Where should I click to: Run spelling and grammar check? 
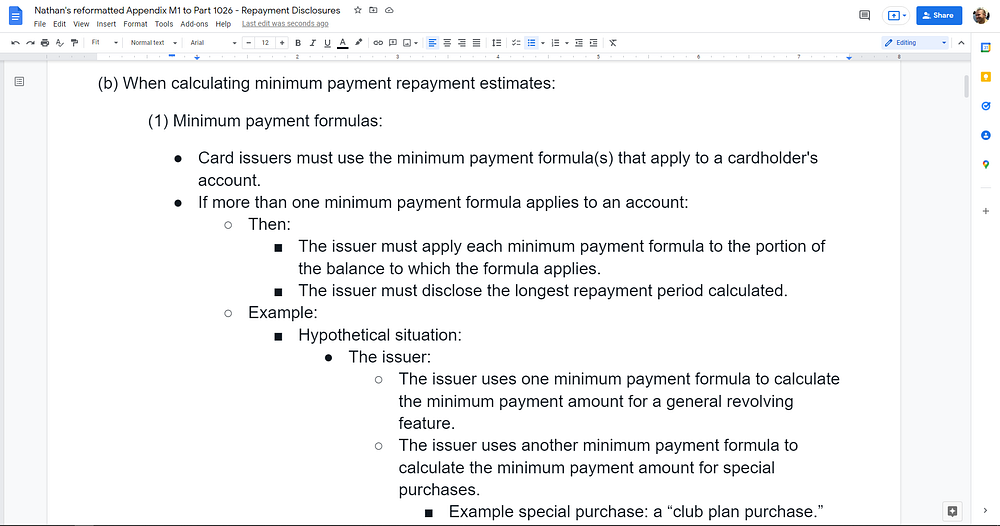pos(59,43)
